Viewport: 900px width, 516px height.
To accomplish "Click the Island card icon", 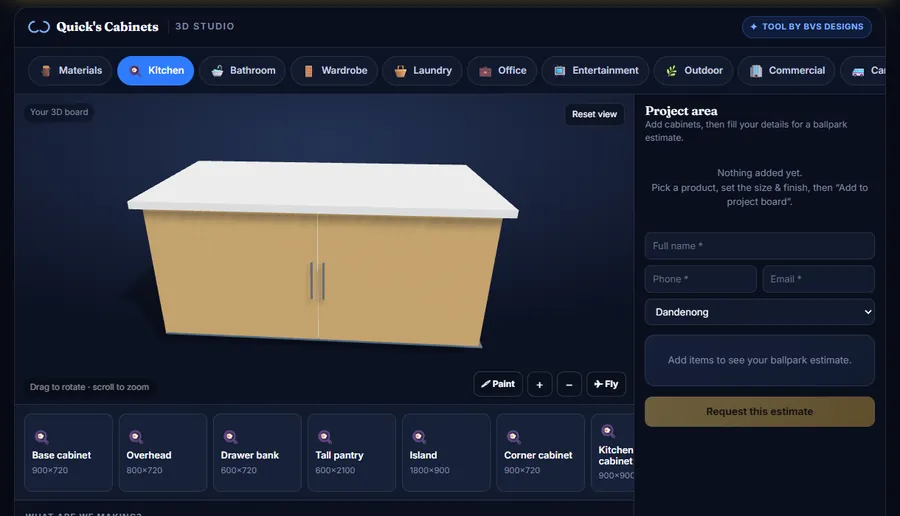I will (x=419, y=437).
